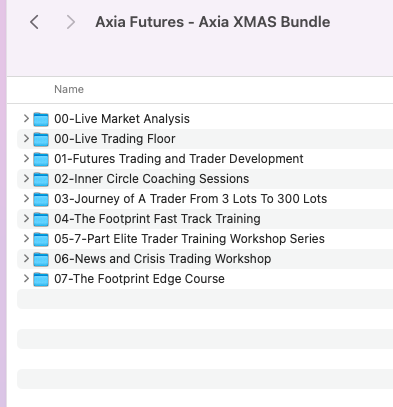This screenshot has height=407, width=393.
Task: Expand 04-The Footprint Fast Track Training
Action: click(x=26, y=218)
